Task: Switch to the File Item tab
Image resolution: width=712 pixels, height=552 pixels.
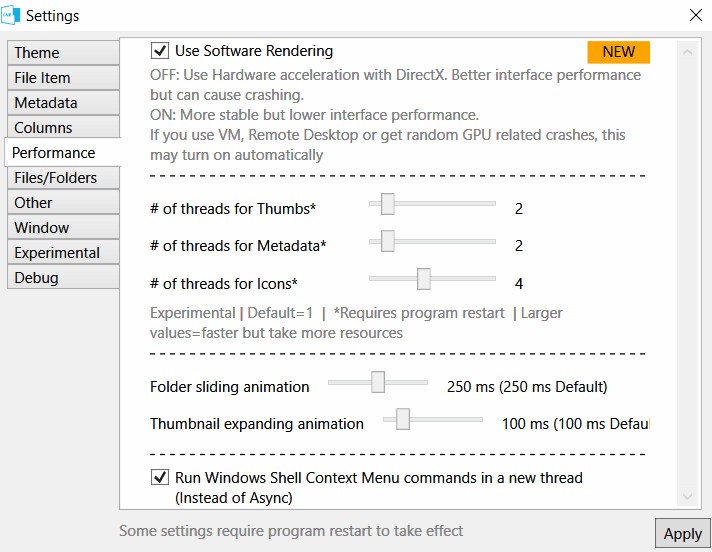Action: coord(64,78)
